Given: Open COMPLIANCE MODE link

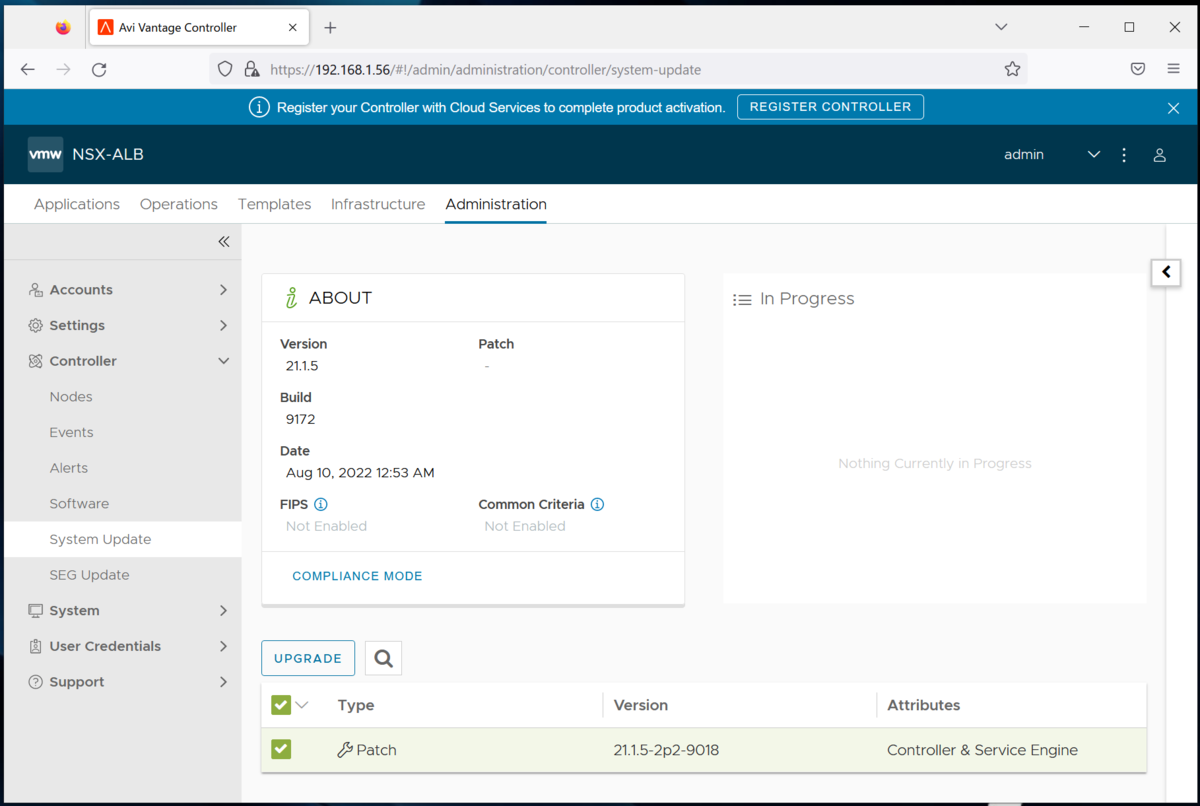Looking at the screenshot, I should [357, 576].
